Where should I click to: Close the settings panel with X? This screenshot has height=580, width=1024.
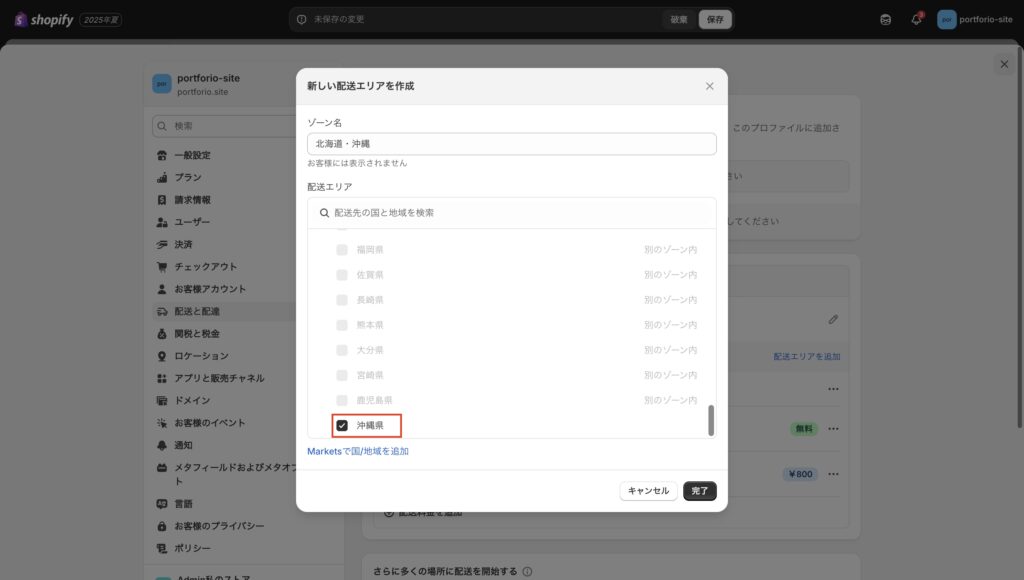(1004, 64)
